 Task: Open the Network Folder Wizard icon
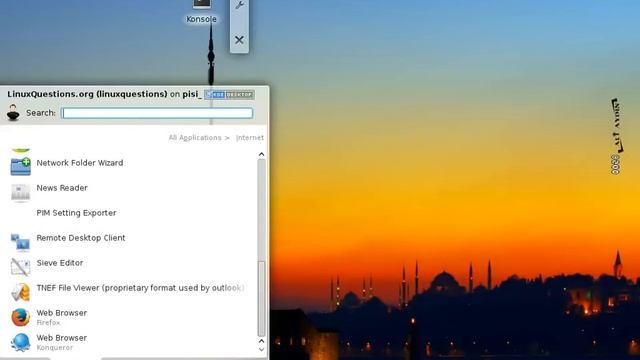coord(20,166)
